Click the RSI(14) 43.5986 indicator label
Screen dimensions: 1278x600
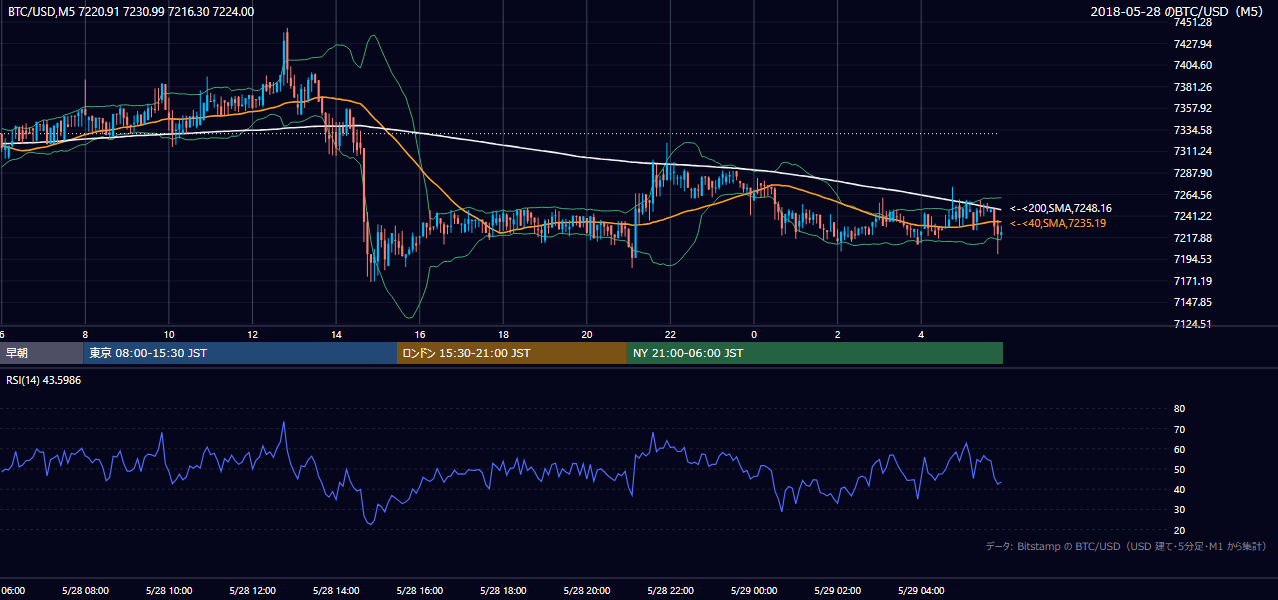(x=44, y=380)
